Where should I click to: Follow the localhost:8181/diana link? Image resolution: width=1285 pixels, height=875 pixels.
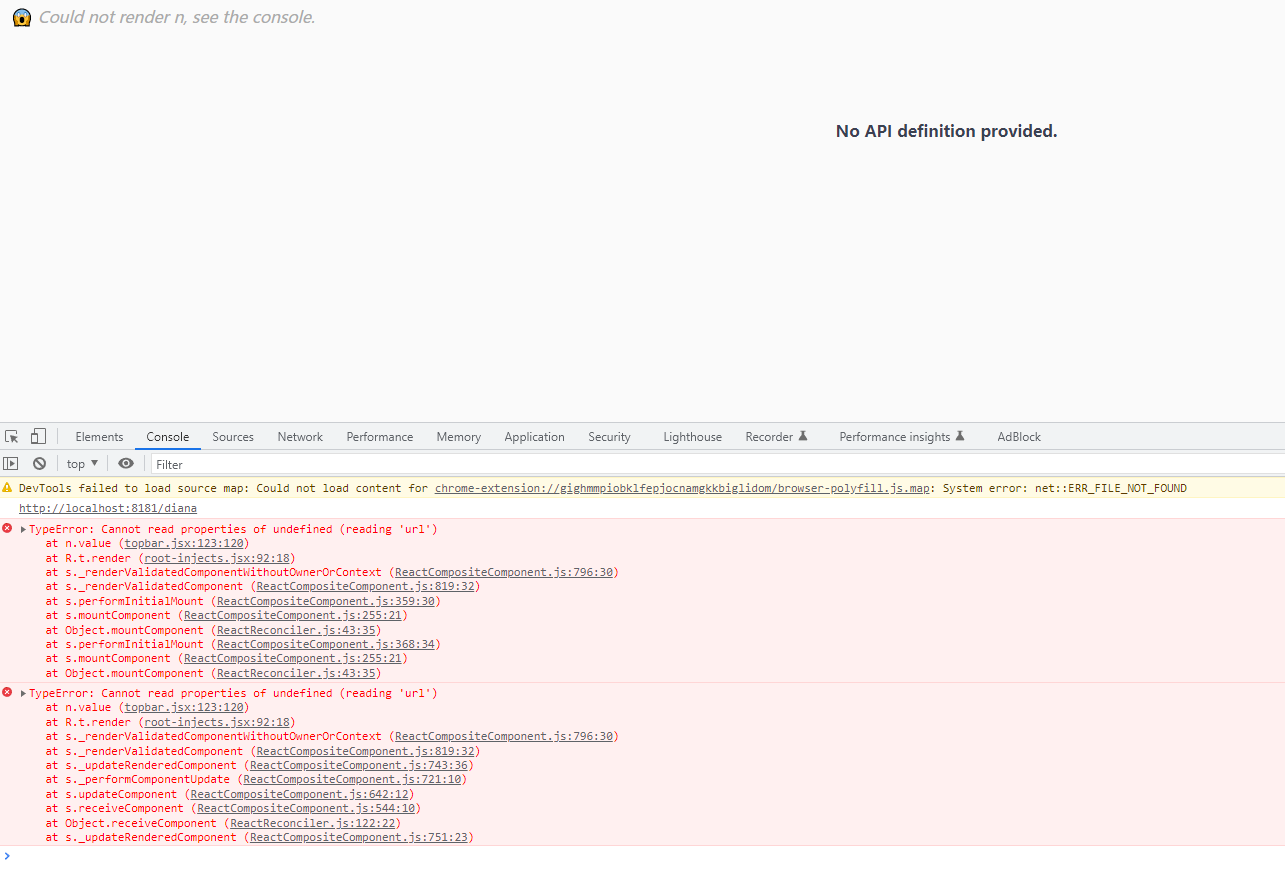(x=107, y=507)
